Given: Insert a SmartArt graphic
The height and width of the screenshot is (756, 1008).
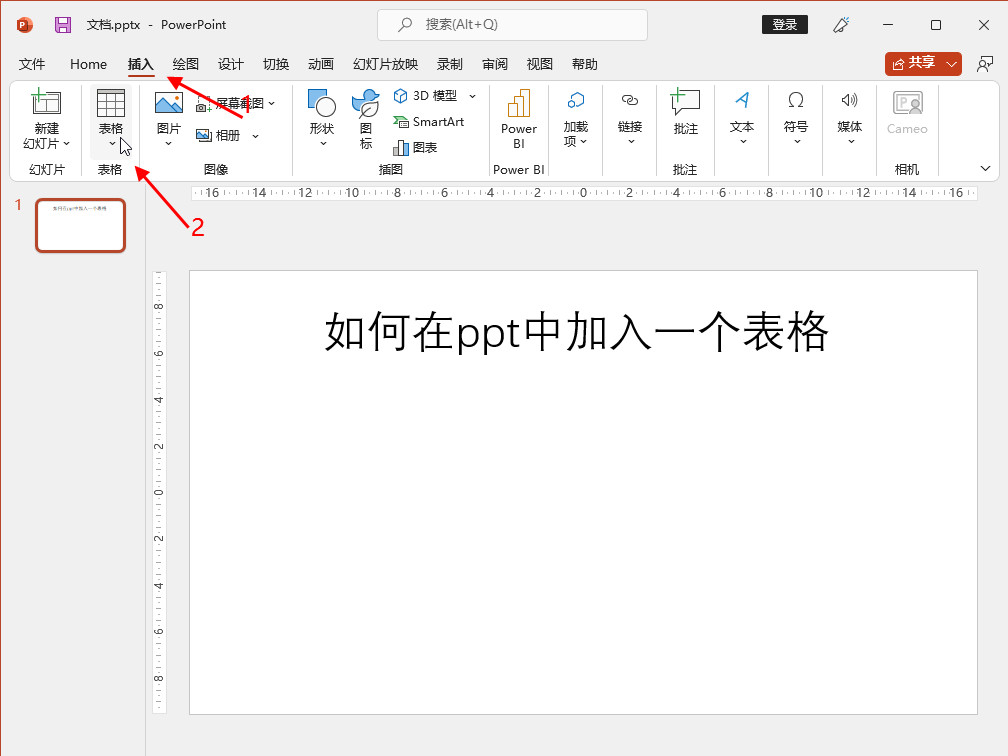Looking at the screenshot, I should point(429,122).
